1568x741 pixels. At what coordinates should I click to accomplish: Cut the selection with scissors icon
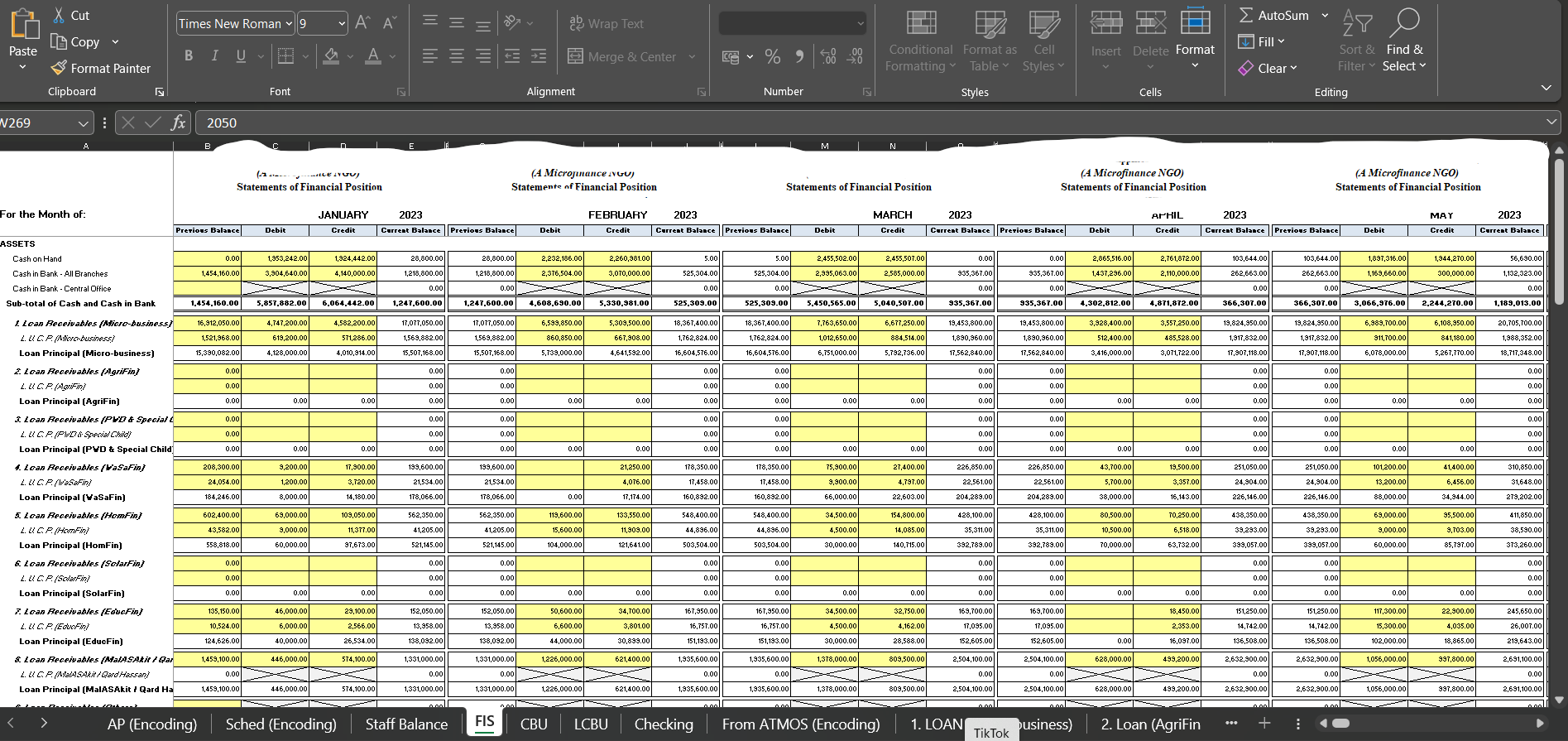60,15
